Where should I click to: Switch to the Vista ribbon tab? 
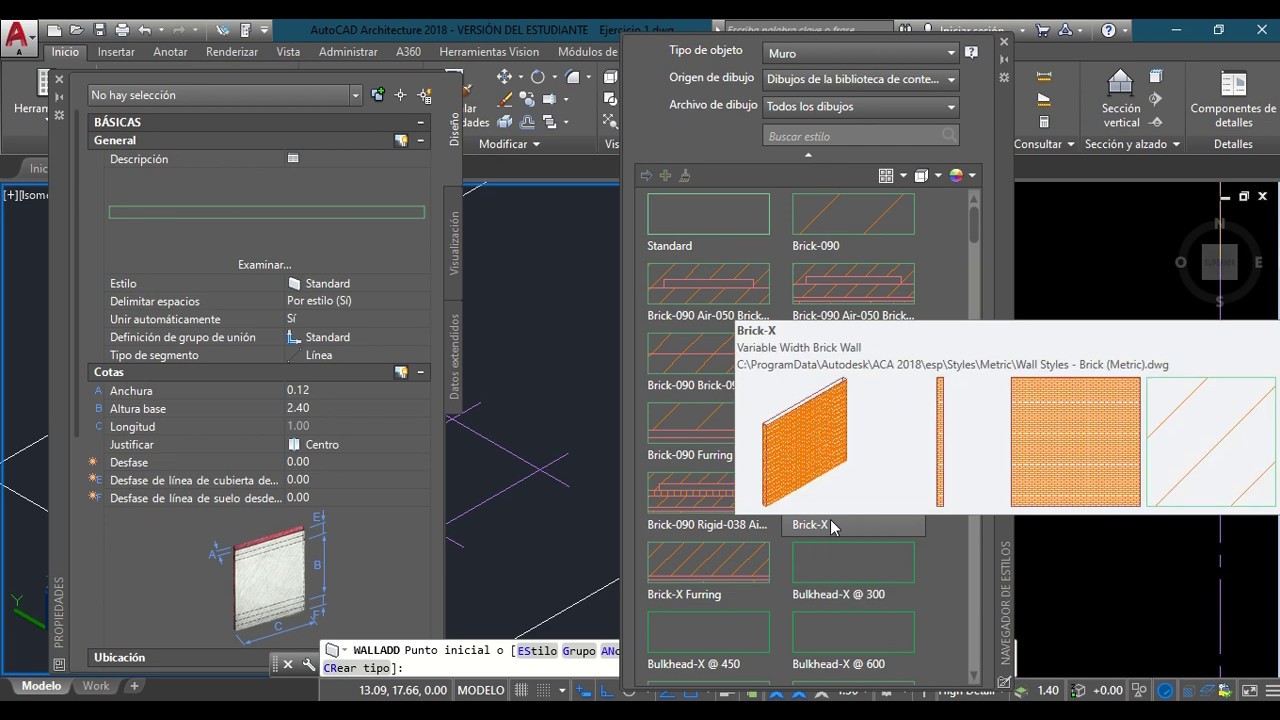click(x=288, y=52)
